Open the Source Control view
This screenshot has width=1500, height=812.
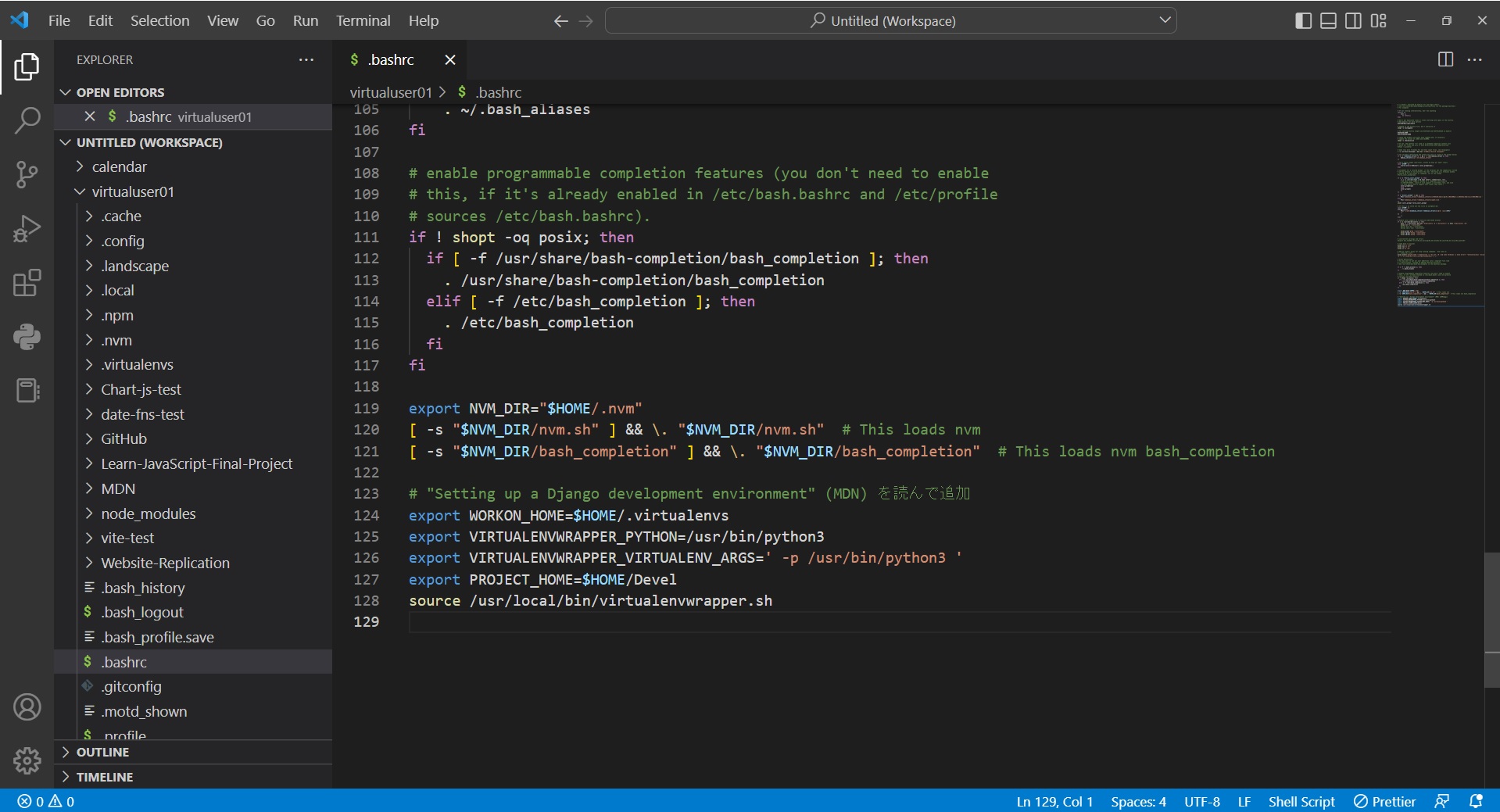point(27,174)
